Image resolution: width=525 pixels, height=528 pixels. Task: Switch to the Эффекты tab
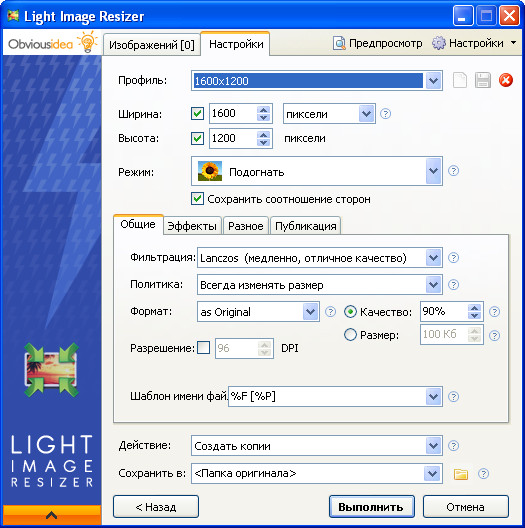click(192, 226)
